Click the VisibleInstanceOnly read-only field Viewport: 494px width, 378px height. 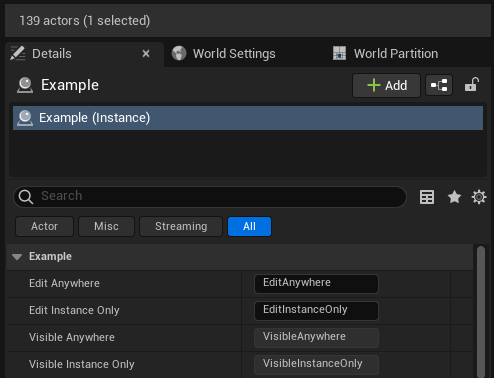pos(316,365)
